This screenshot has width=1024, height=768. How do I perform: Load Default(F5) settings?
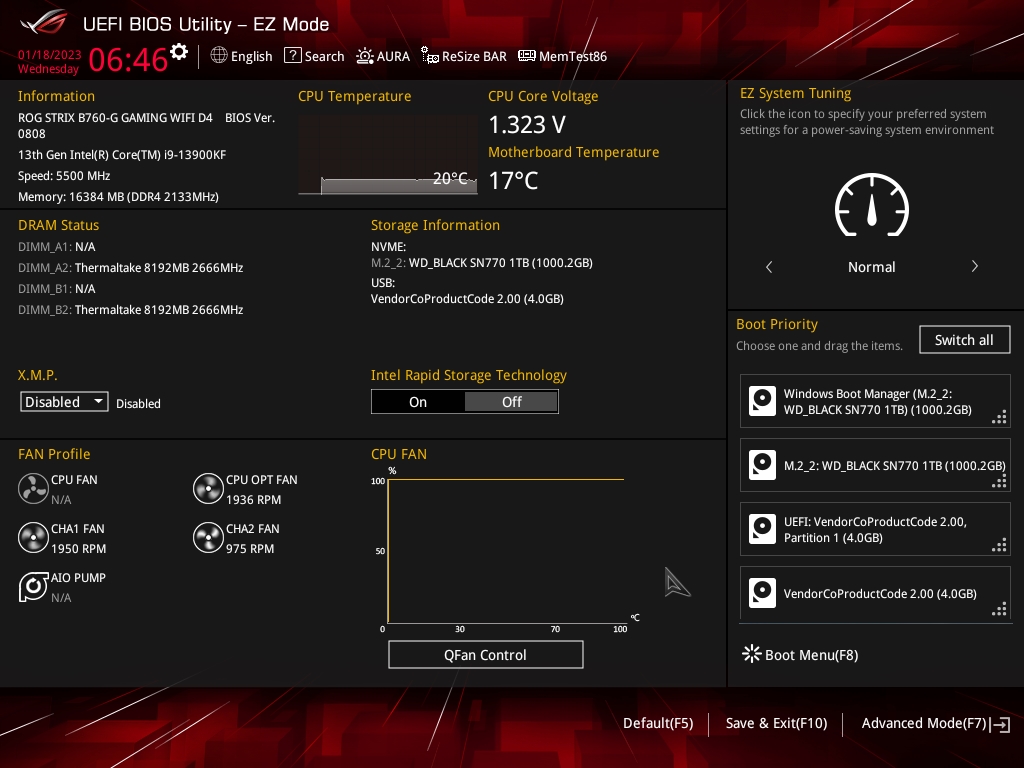658,723
